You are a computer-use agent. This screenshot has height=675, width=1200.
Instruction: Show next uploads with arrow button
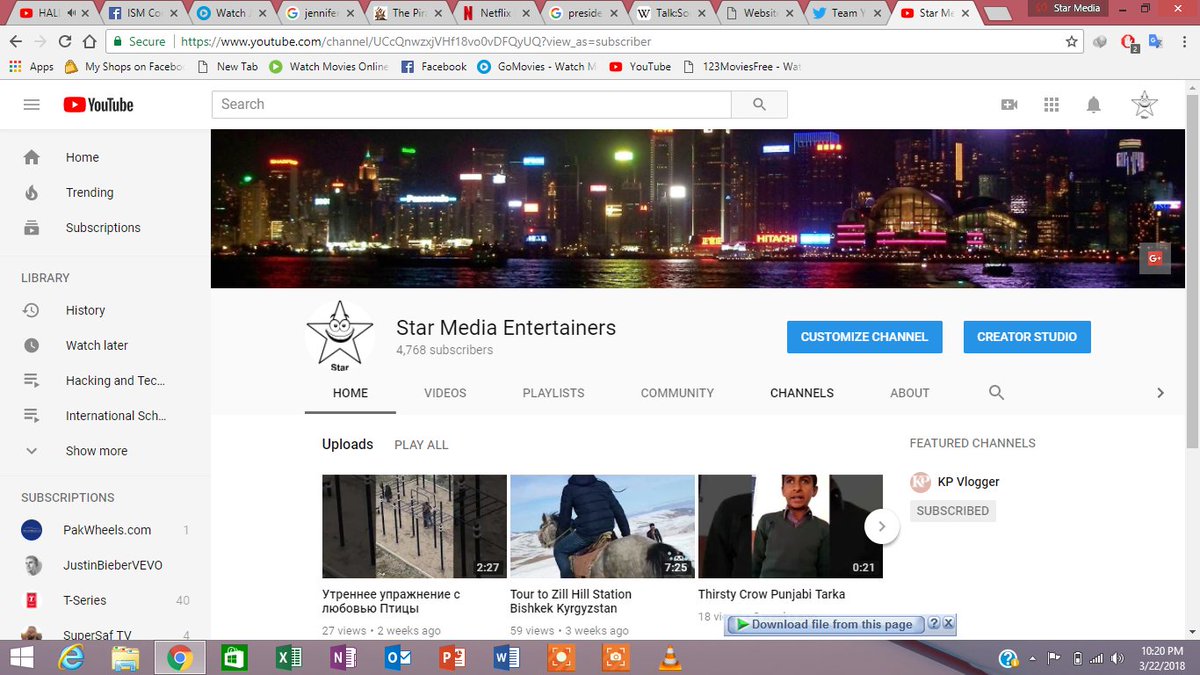tap(881, 525)
